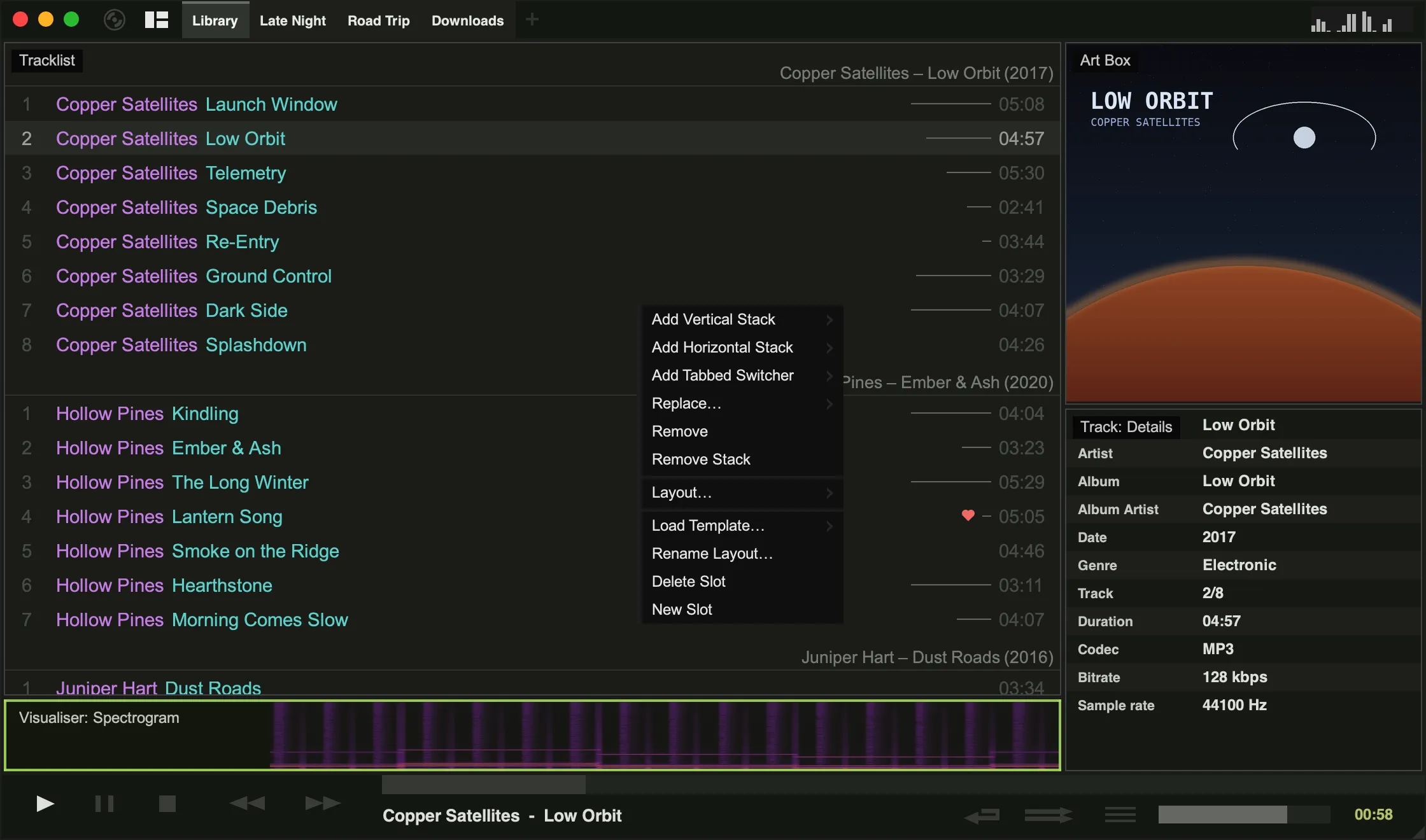Open the Late Night playlist tab

click(293, 20)
